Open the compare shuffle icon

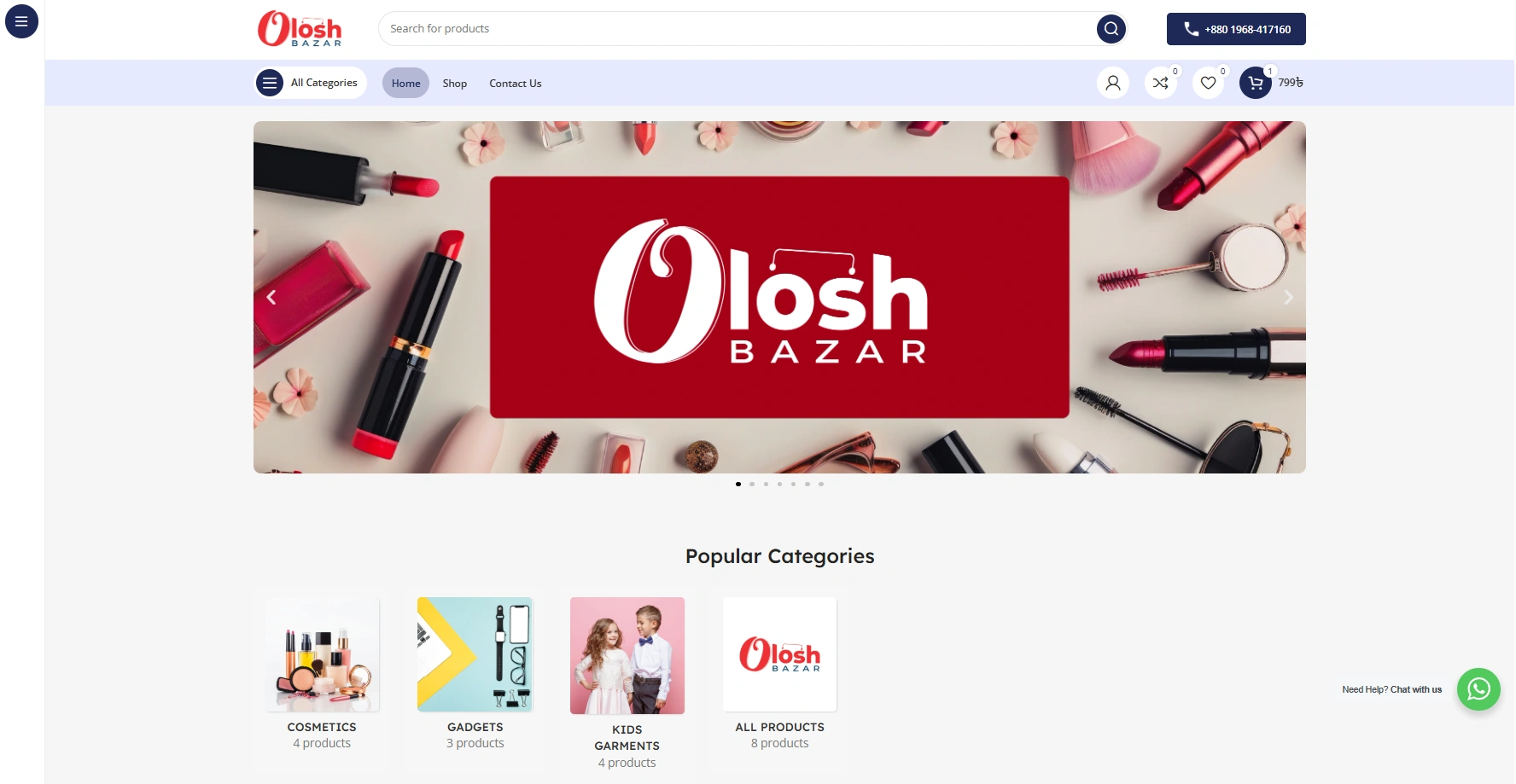(1161, 83)
